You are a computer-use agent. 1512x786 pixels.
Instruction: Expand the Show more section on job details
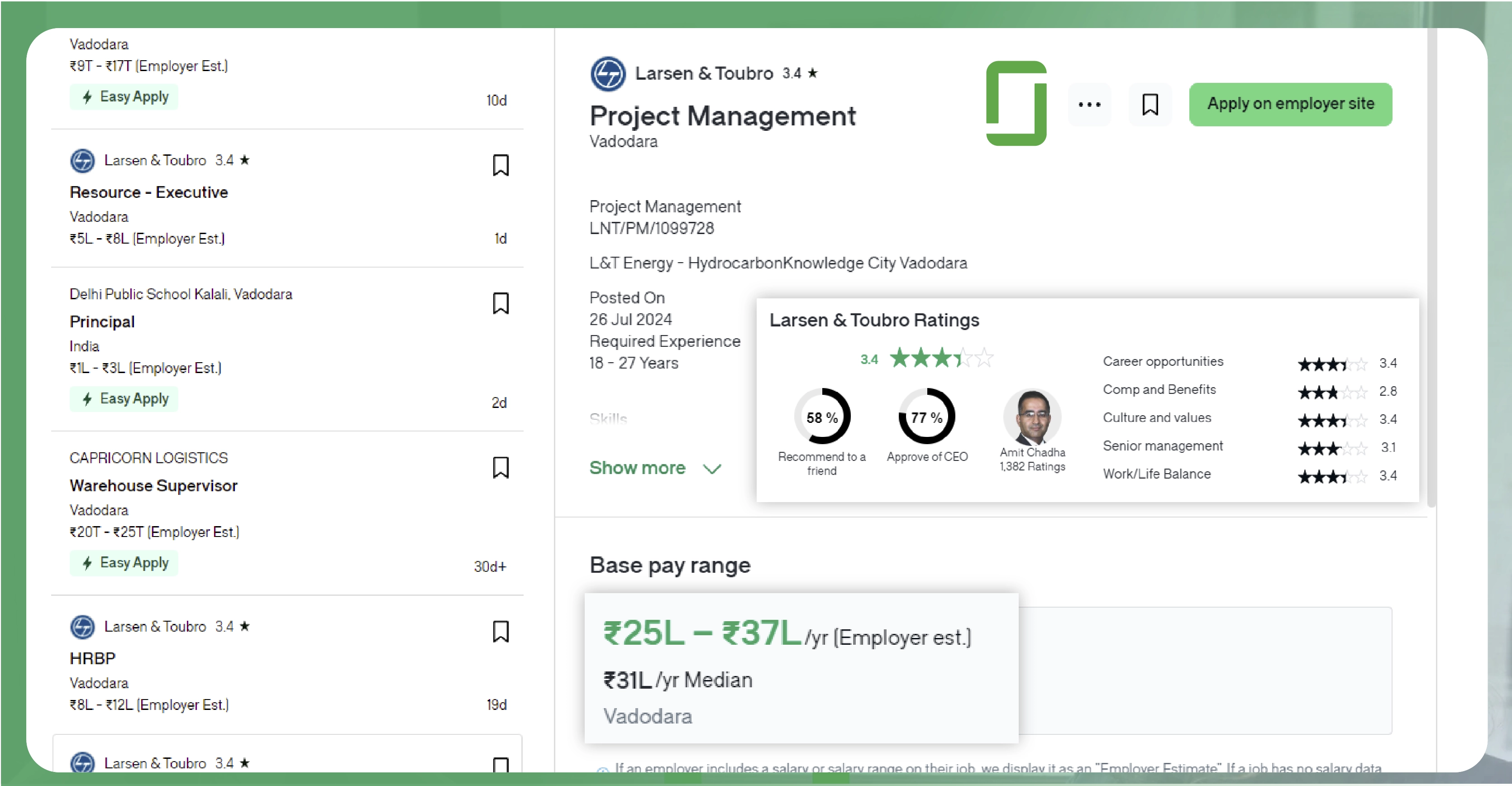[654, 466]
